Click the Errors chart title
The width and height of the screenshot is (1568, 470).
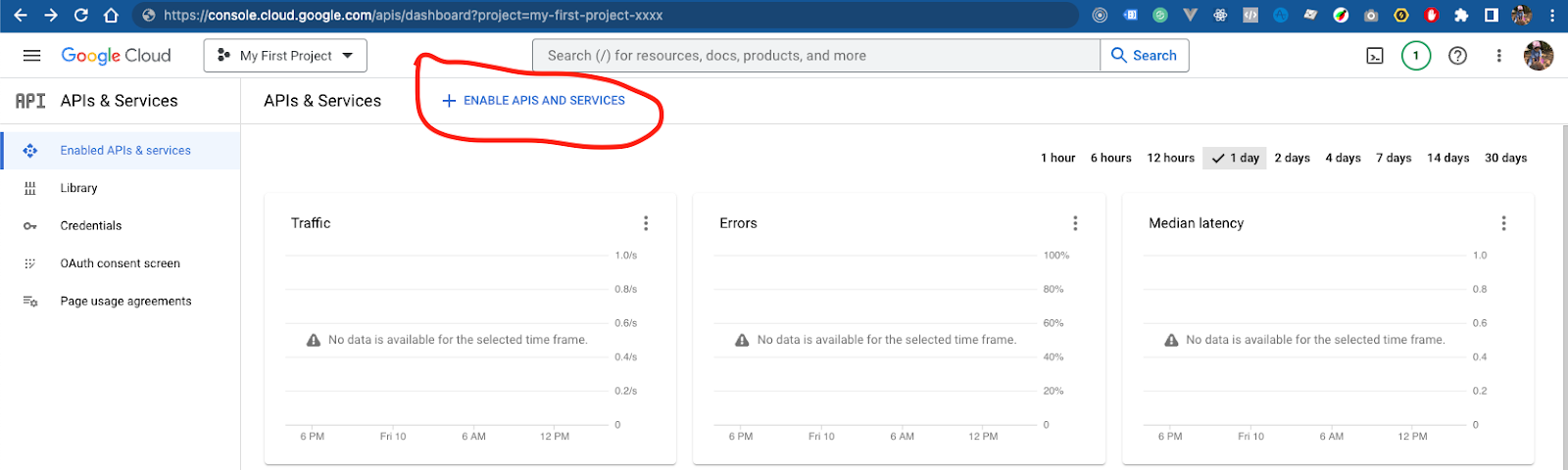(738, 223)
